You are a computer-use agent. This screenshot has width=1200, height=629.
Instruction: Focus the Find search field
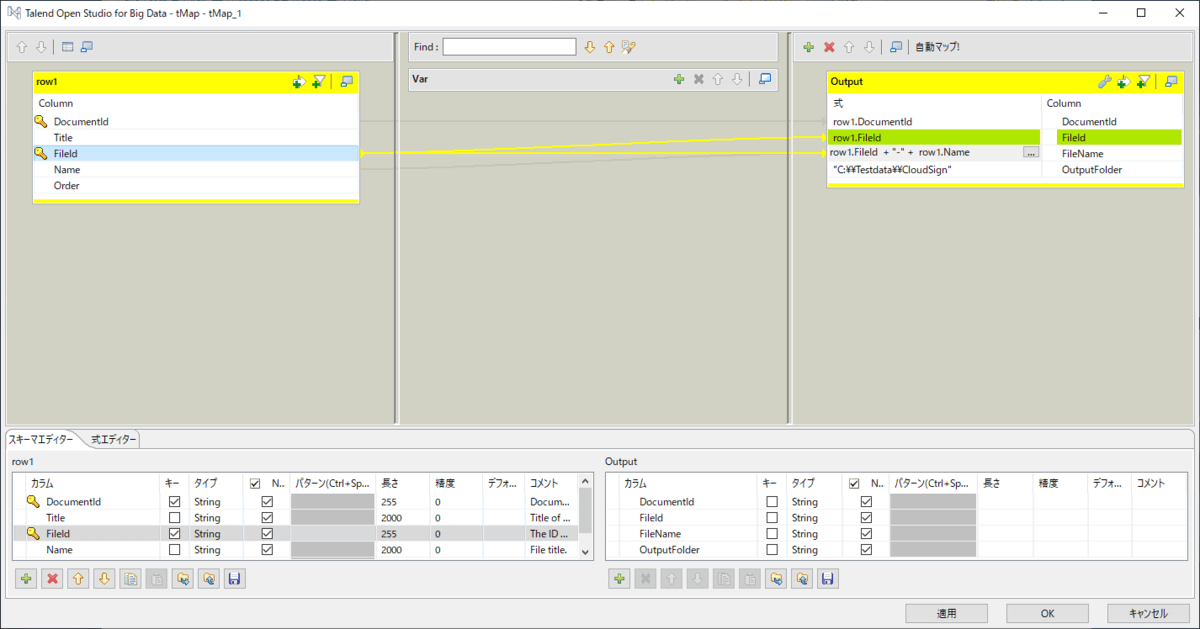pos(510,47)
